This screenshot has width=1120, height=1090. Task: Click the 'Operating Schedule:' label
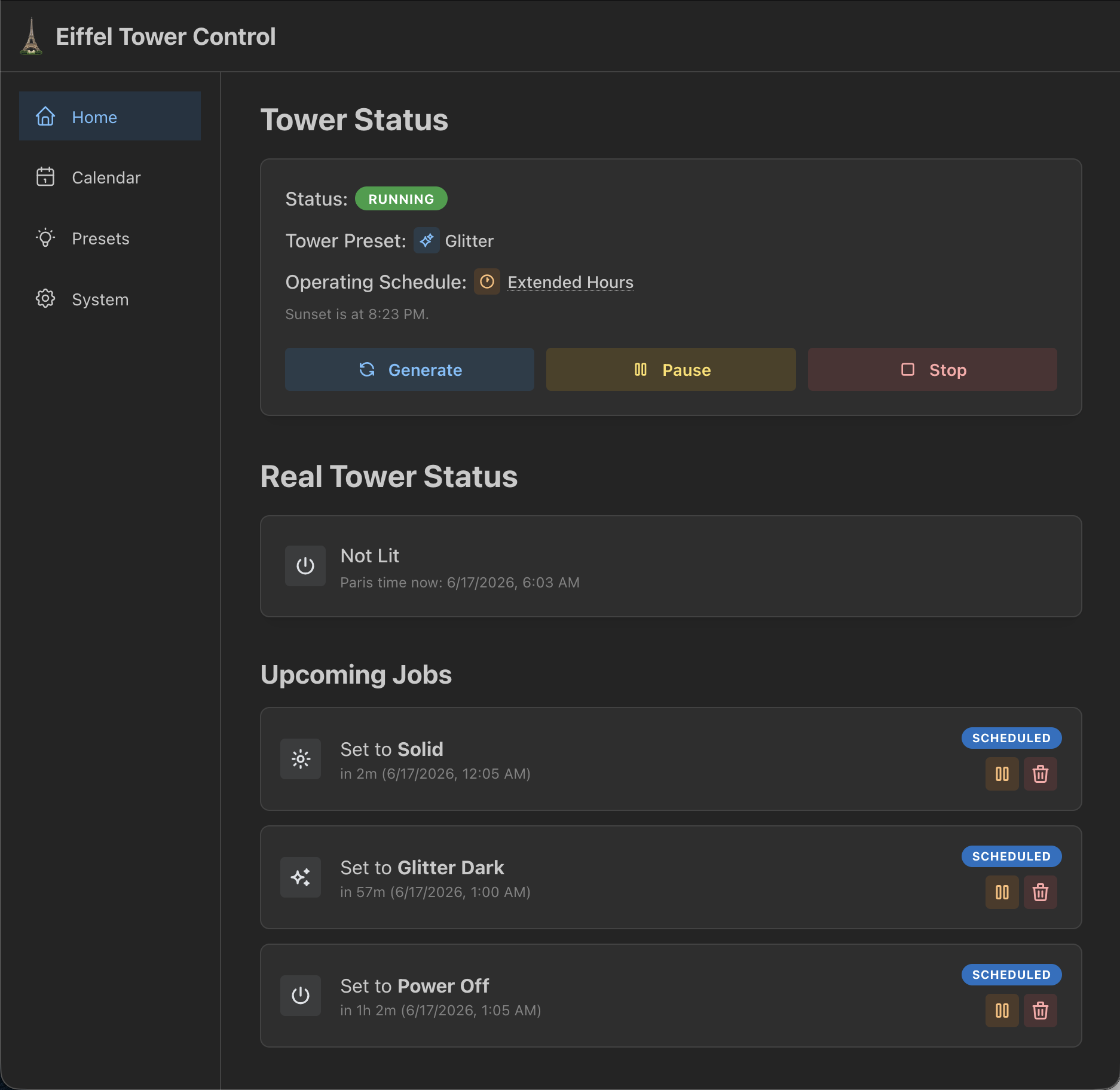(376, 282)
